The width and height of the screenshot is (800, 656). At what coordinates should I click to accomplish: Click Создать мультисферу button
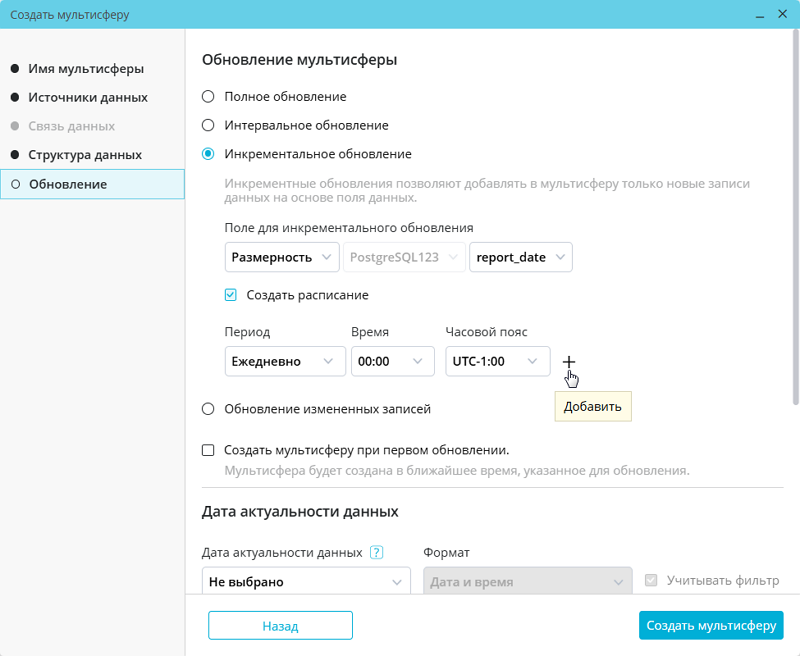(711, 626)
